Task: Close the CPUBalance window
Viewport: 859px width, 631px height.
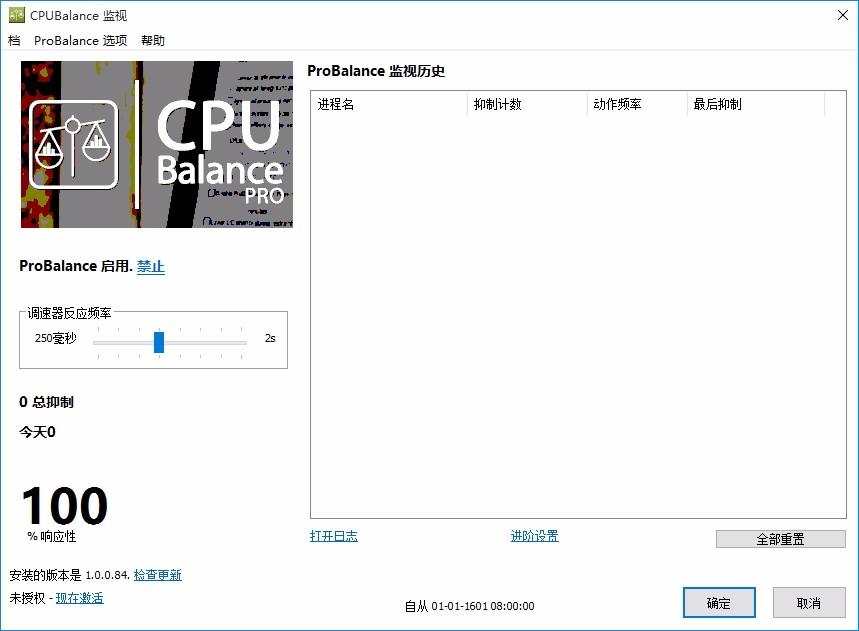Action: click(843, 15)
